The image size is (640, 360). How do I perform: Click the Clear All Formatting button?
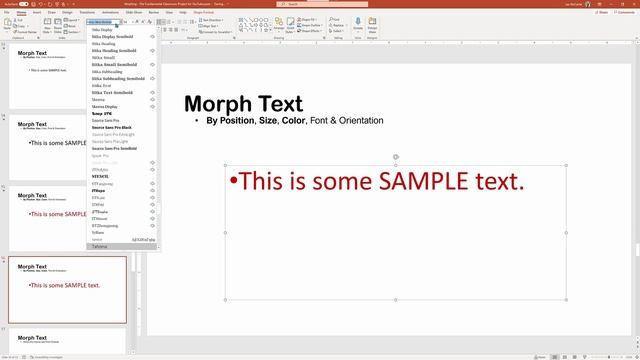point(149,22)
